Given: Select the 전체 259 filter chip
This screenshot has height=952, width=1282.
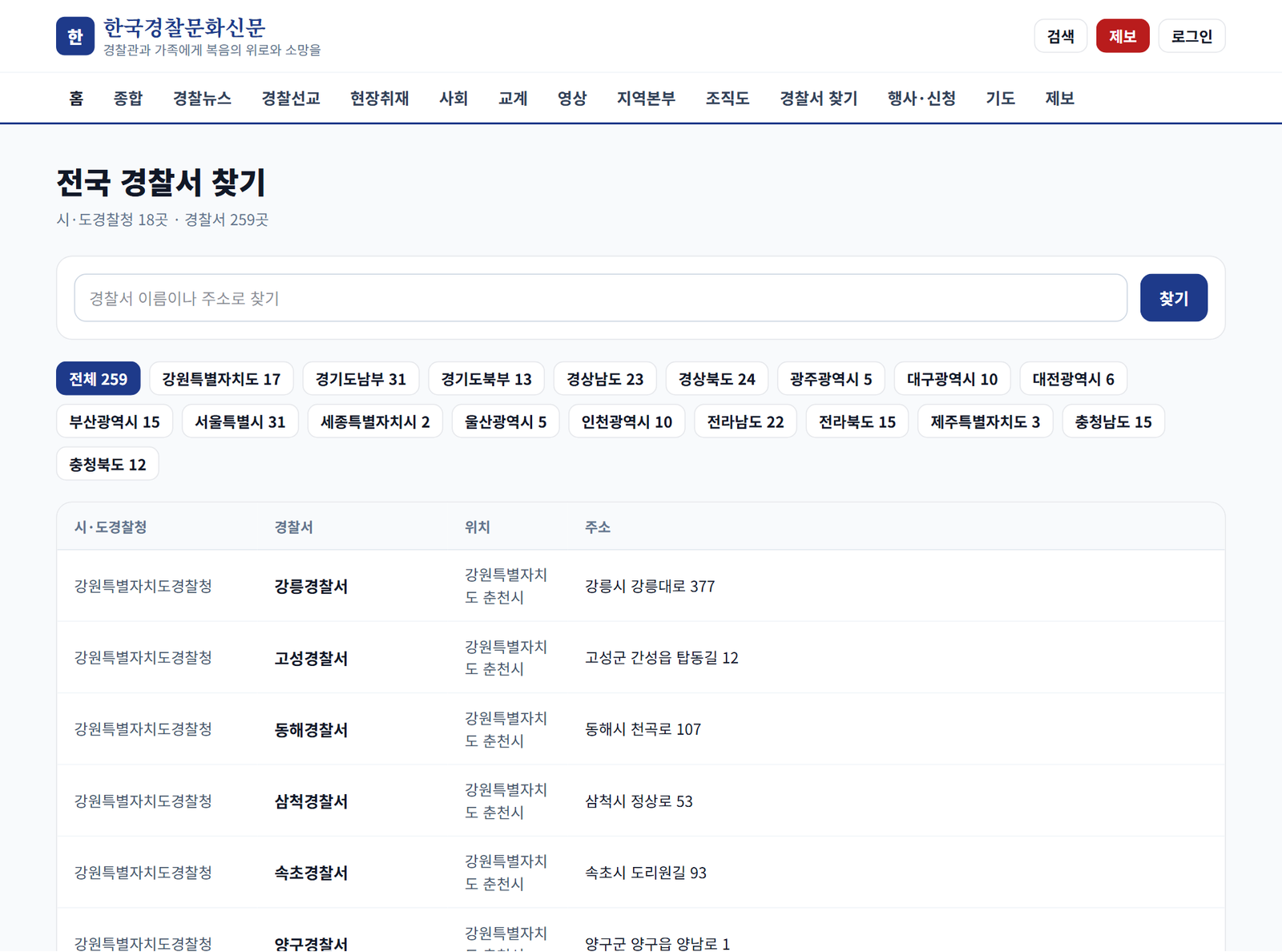Looking at the screenshot, I should pyautogui.click(x=98, y=379).
